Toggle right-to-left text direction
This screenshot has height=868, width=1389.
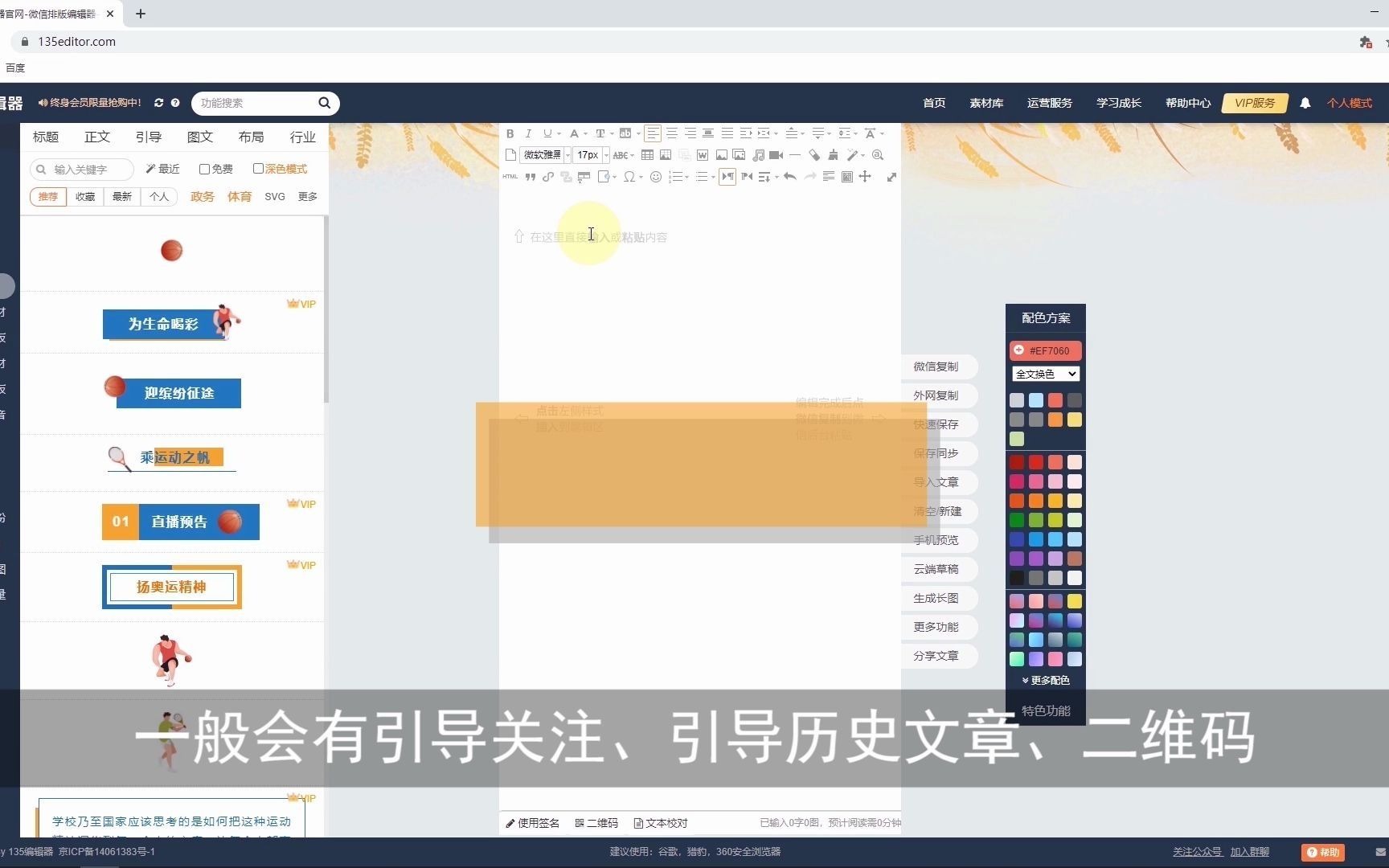747,177
